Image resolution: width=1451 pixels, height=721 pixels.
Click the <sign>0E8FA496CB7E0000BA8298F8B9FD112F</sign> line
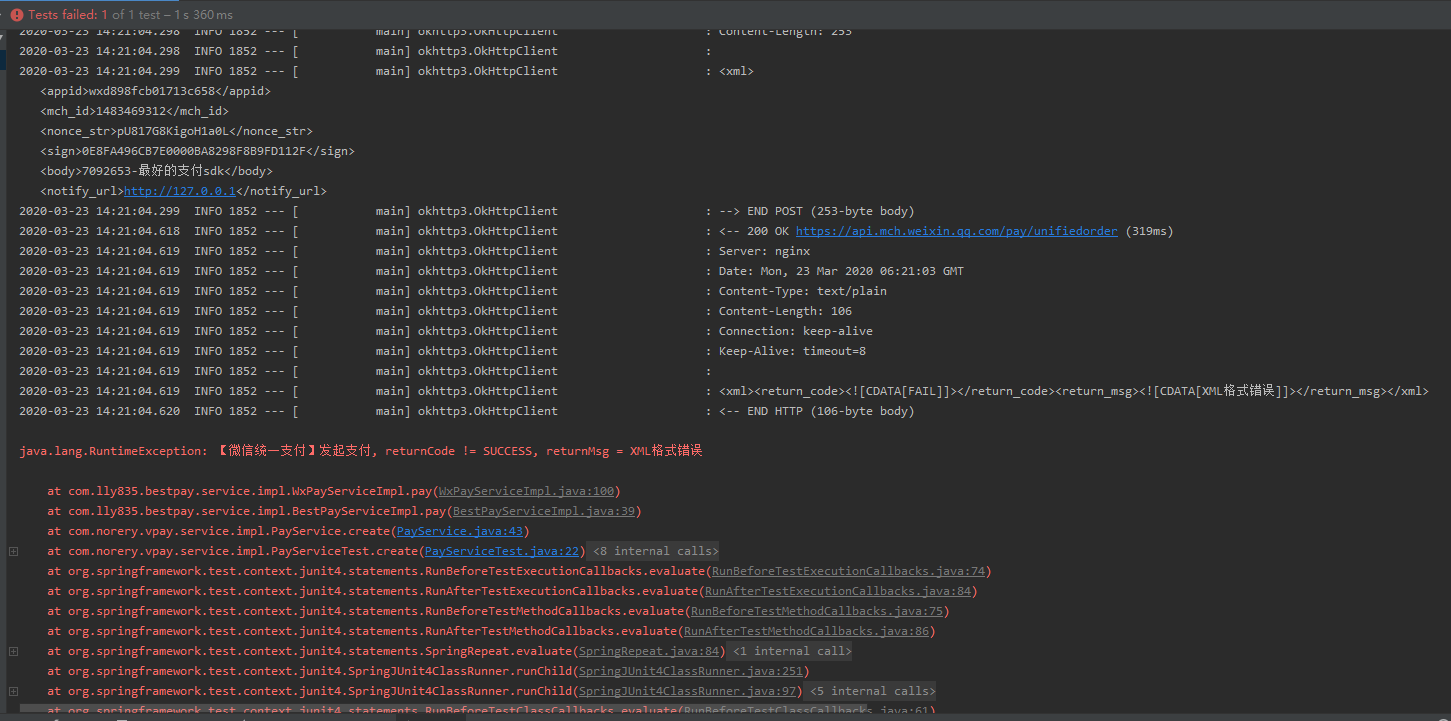point(197,151)
